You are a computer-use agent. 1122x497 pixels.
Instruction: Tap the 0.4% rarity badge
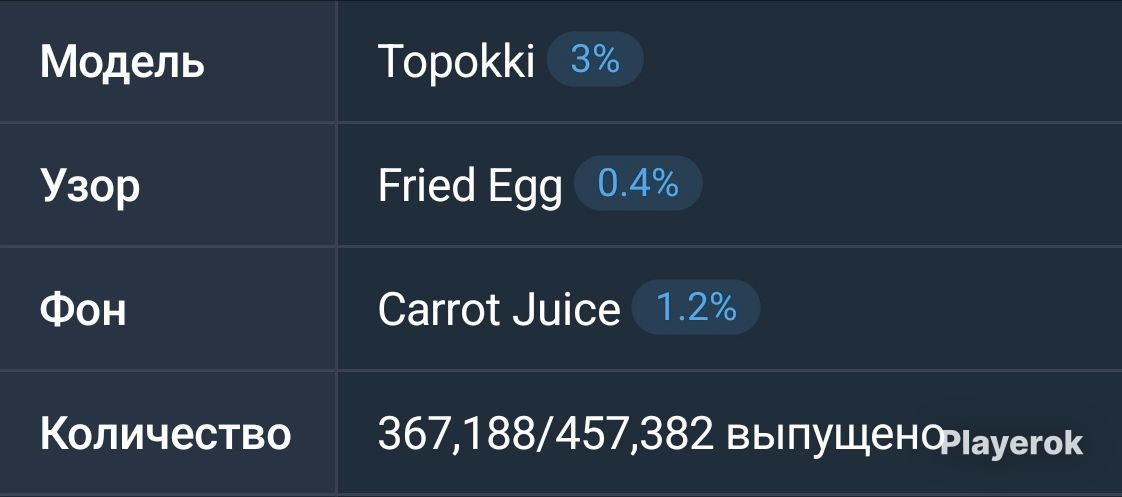pyautogui.click(x=638, y=184)
